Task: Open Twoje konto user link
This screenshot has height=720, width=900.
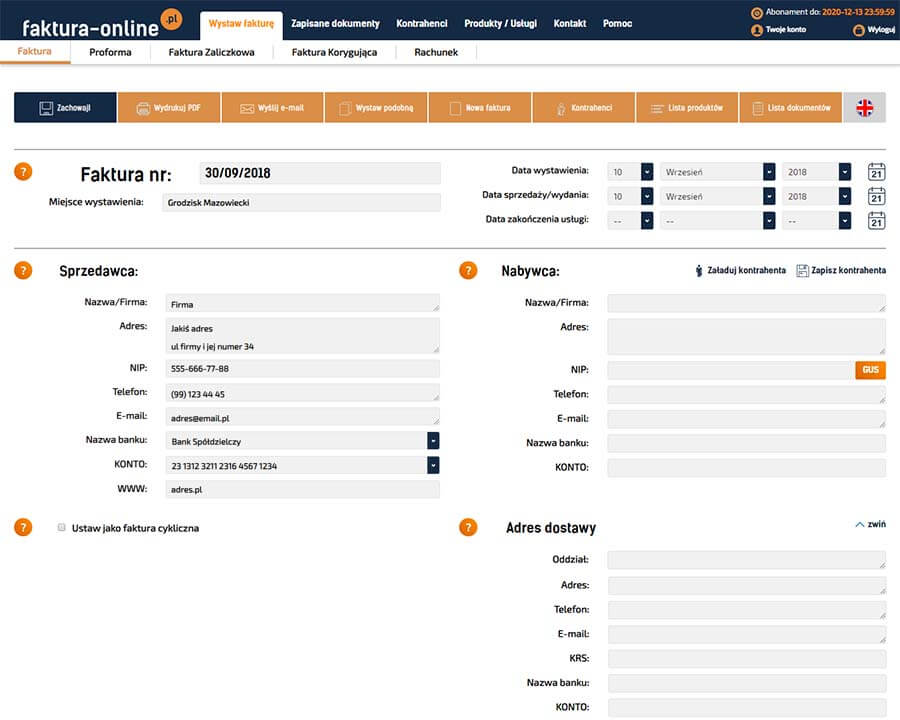Action: [778, 29]
